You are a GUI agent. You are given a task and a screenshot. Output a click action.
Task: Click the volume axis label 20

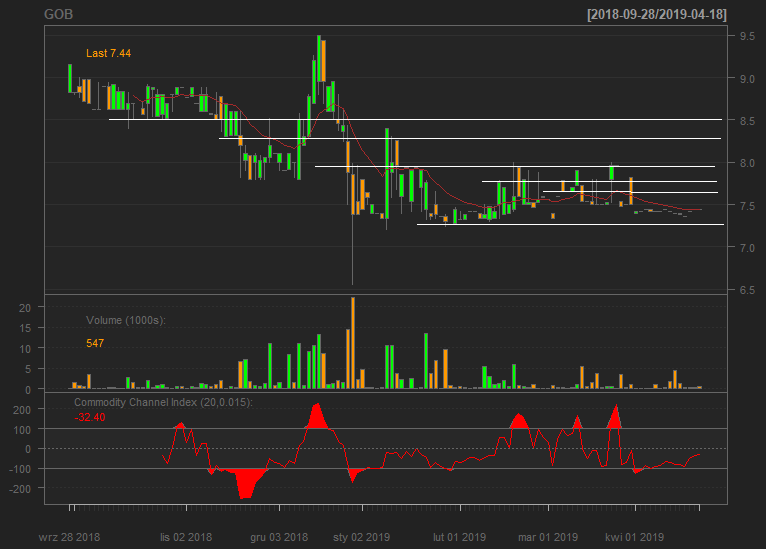[x=25, y=308]
